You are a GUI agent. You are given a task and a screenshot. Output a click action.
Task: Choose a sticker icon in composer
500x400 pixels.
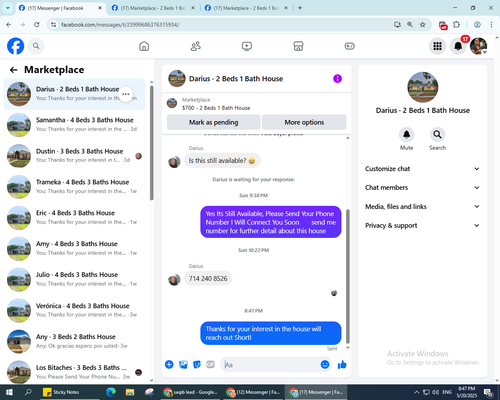tap(197, 365)
